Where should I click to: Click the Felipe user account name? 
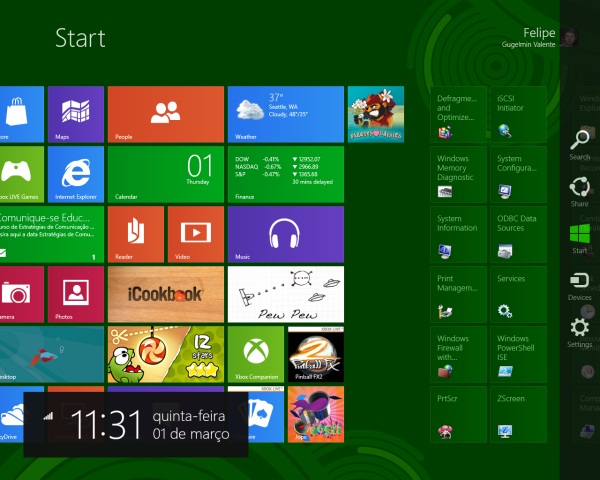click(539, 33)
